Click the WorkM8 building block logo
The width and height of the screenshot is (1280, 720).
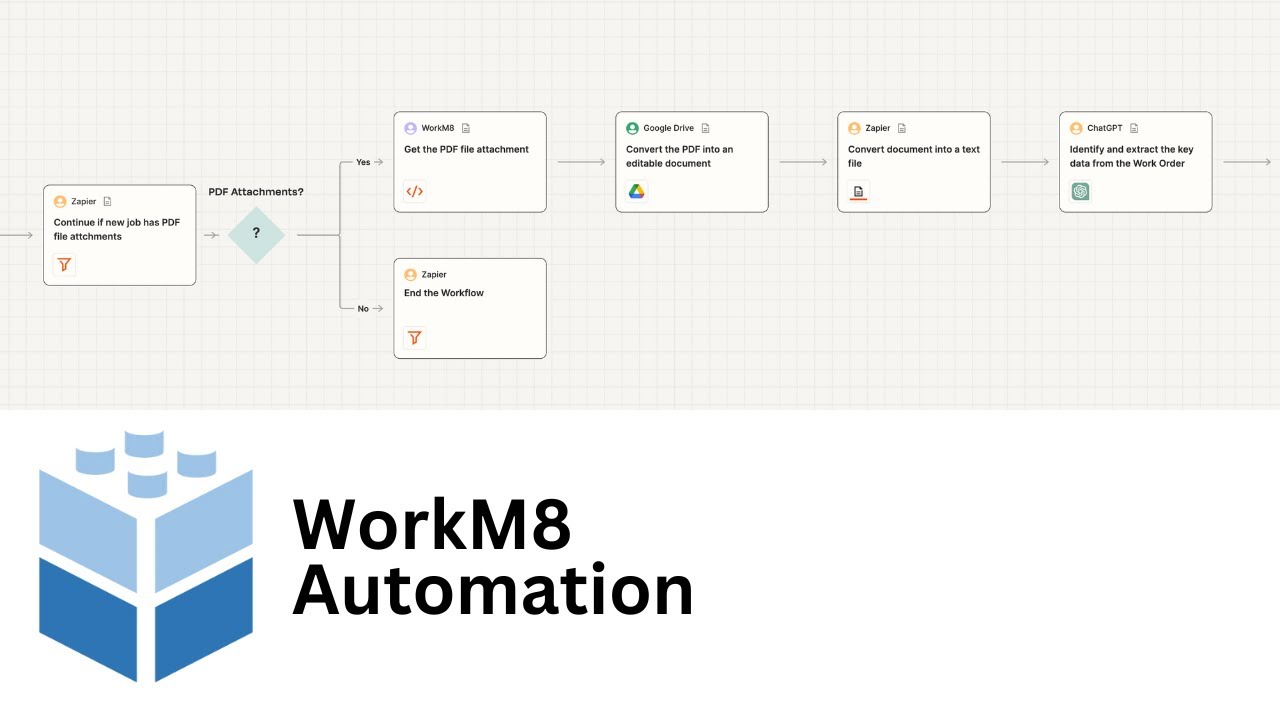point(146,557)
